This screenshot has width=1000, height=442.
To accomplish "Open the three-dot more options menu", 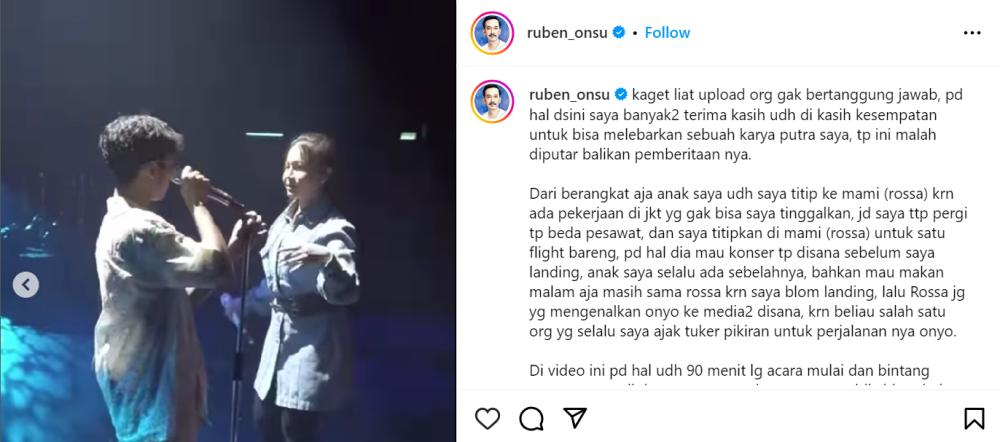I will tap(972, 33).
